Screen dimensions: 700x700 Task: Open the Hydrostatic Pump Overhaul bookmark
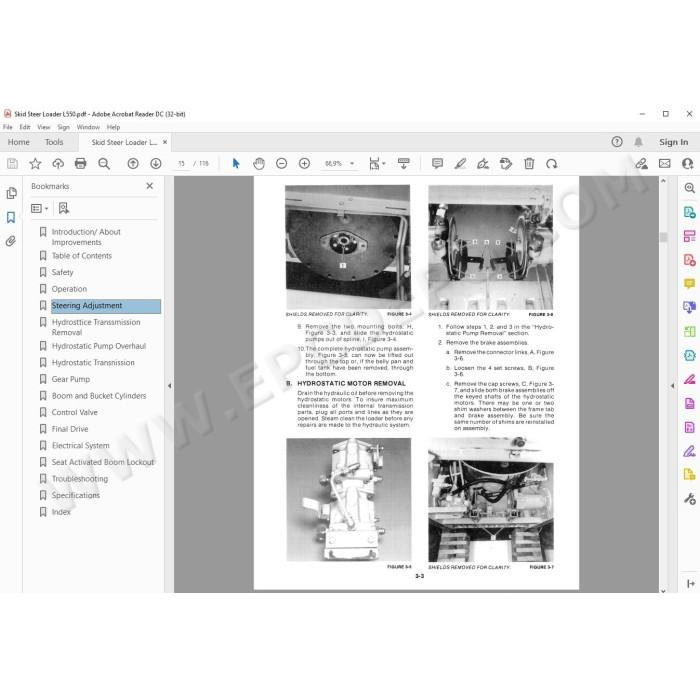99,346
